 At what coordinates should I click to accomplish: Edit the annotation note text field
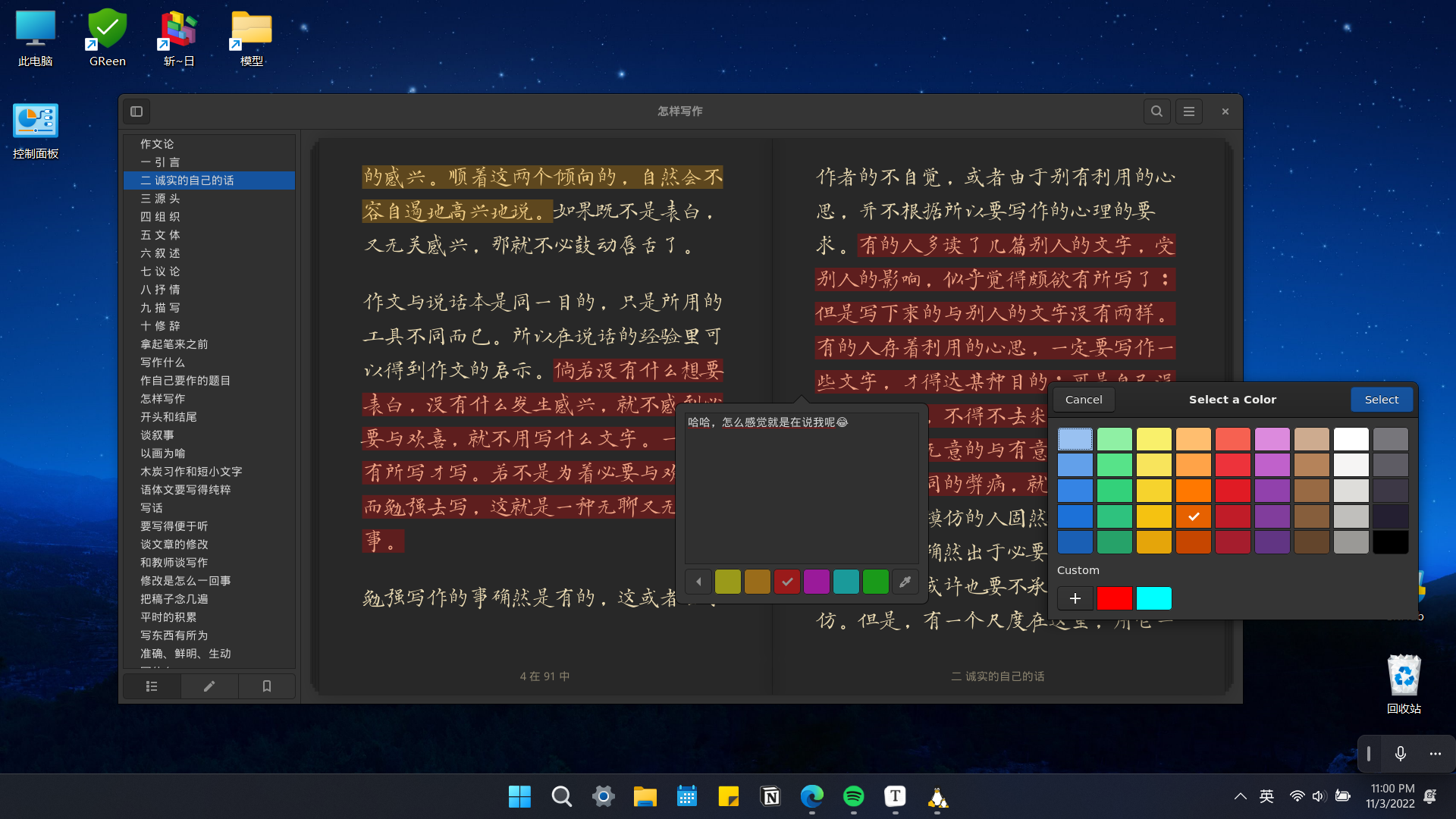801,485
